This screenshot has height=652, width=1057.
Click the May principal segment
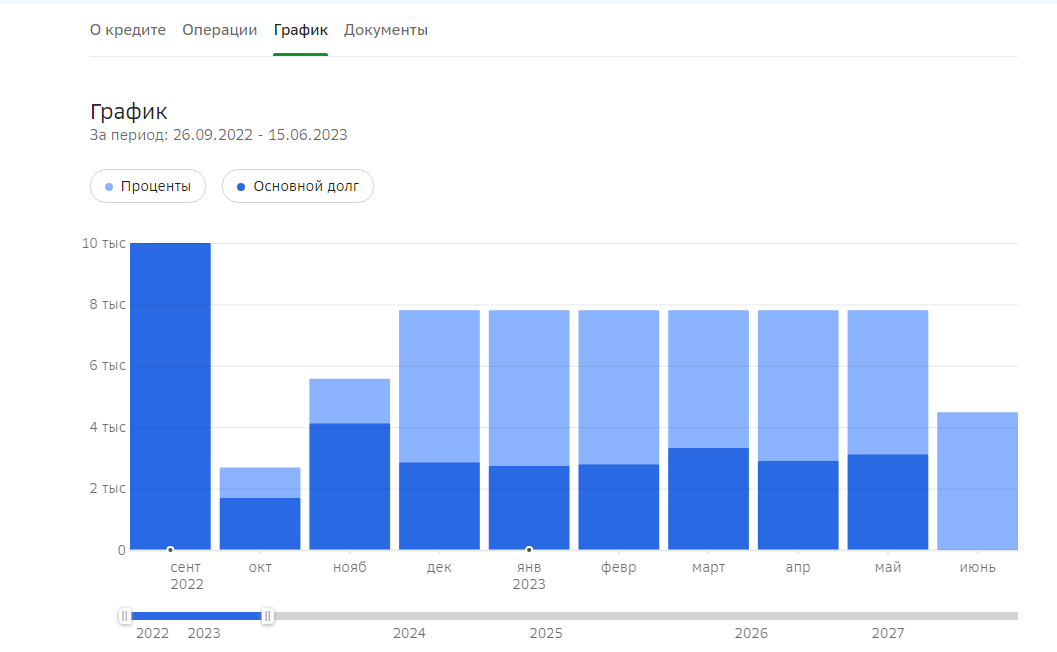[888, 502]
